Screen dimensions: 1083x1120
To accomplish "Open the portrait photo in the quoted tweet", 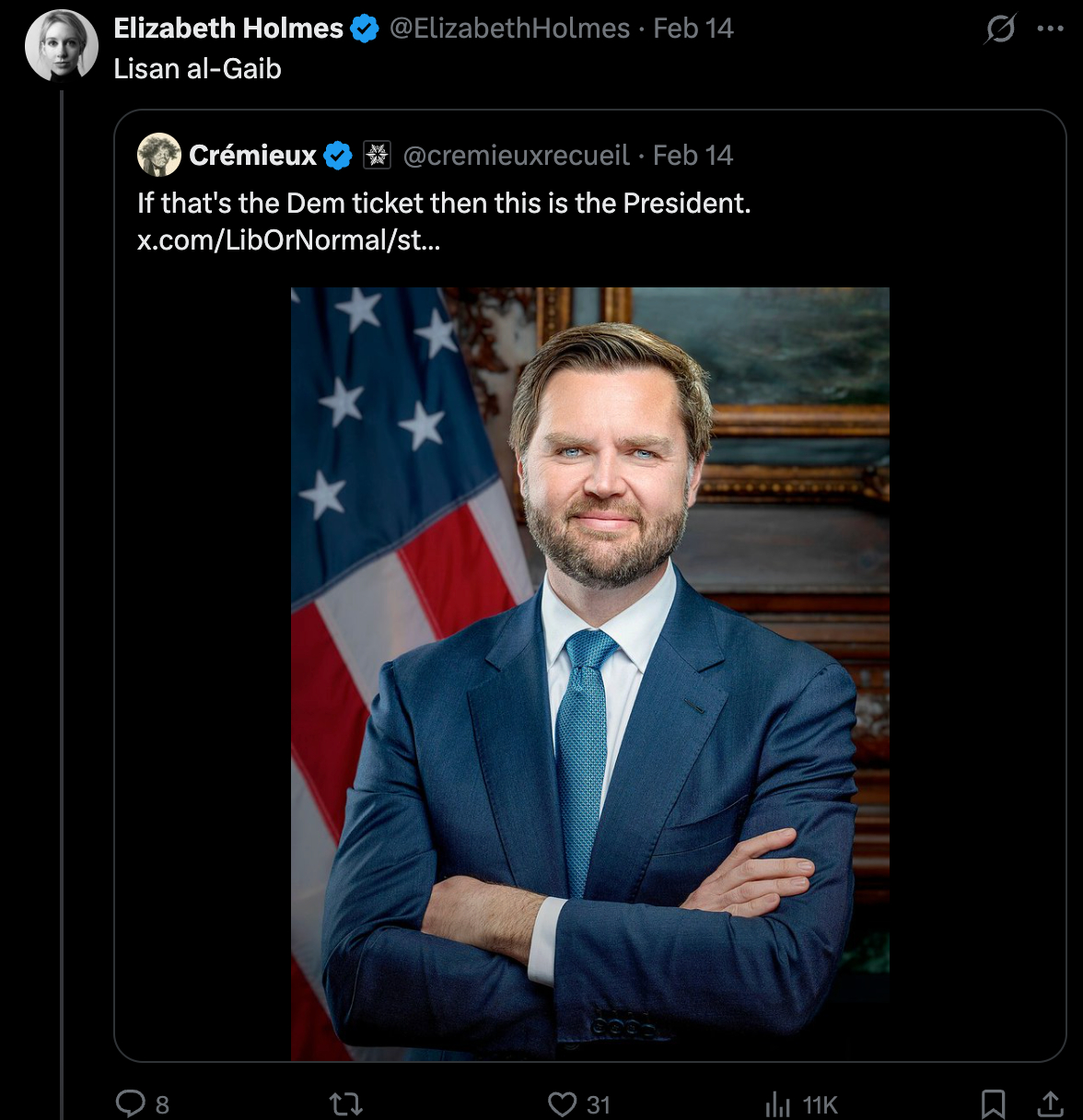I will pos(589,673).
